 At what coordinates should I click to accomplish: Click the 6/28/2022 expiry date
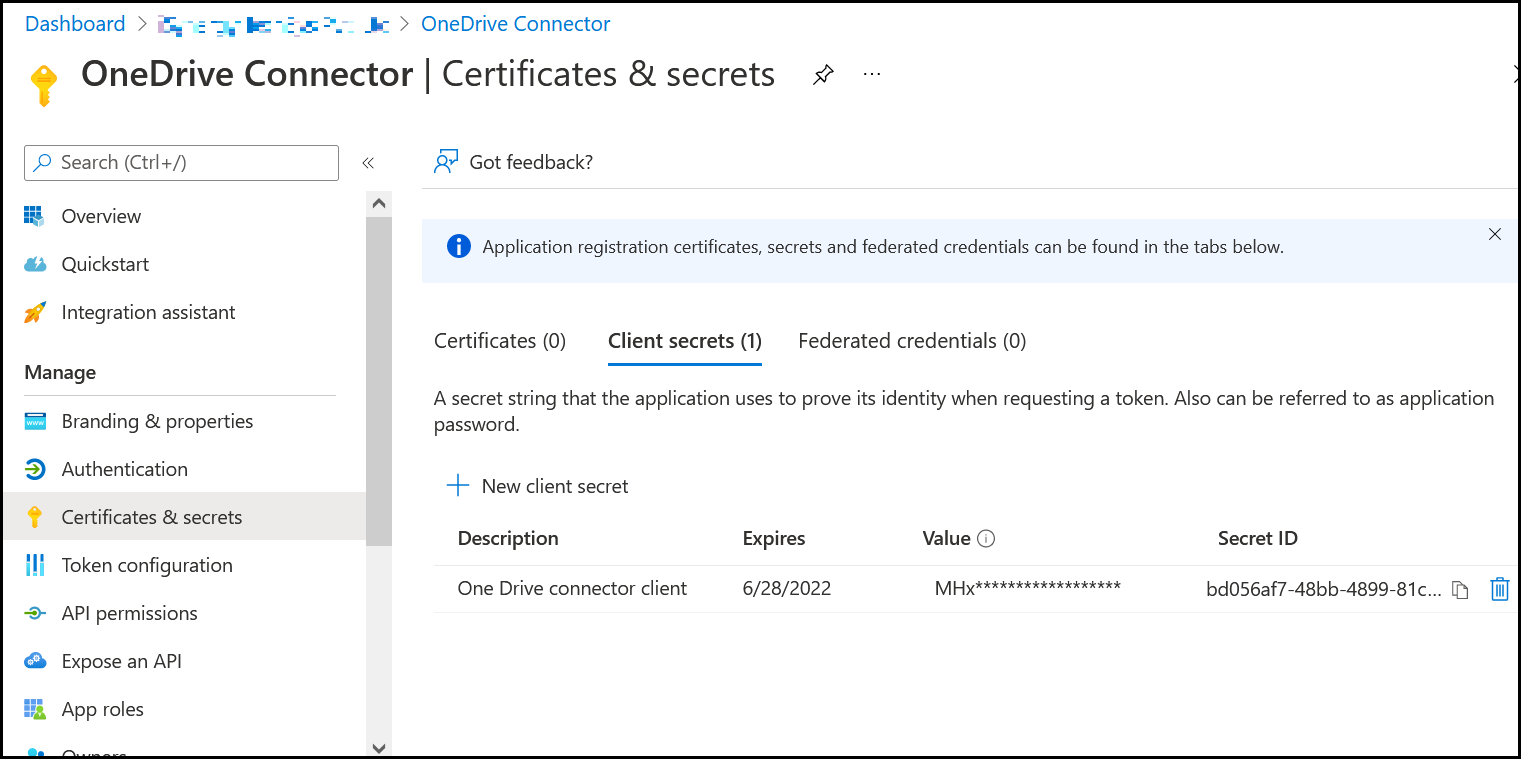(787, 589)
